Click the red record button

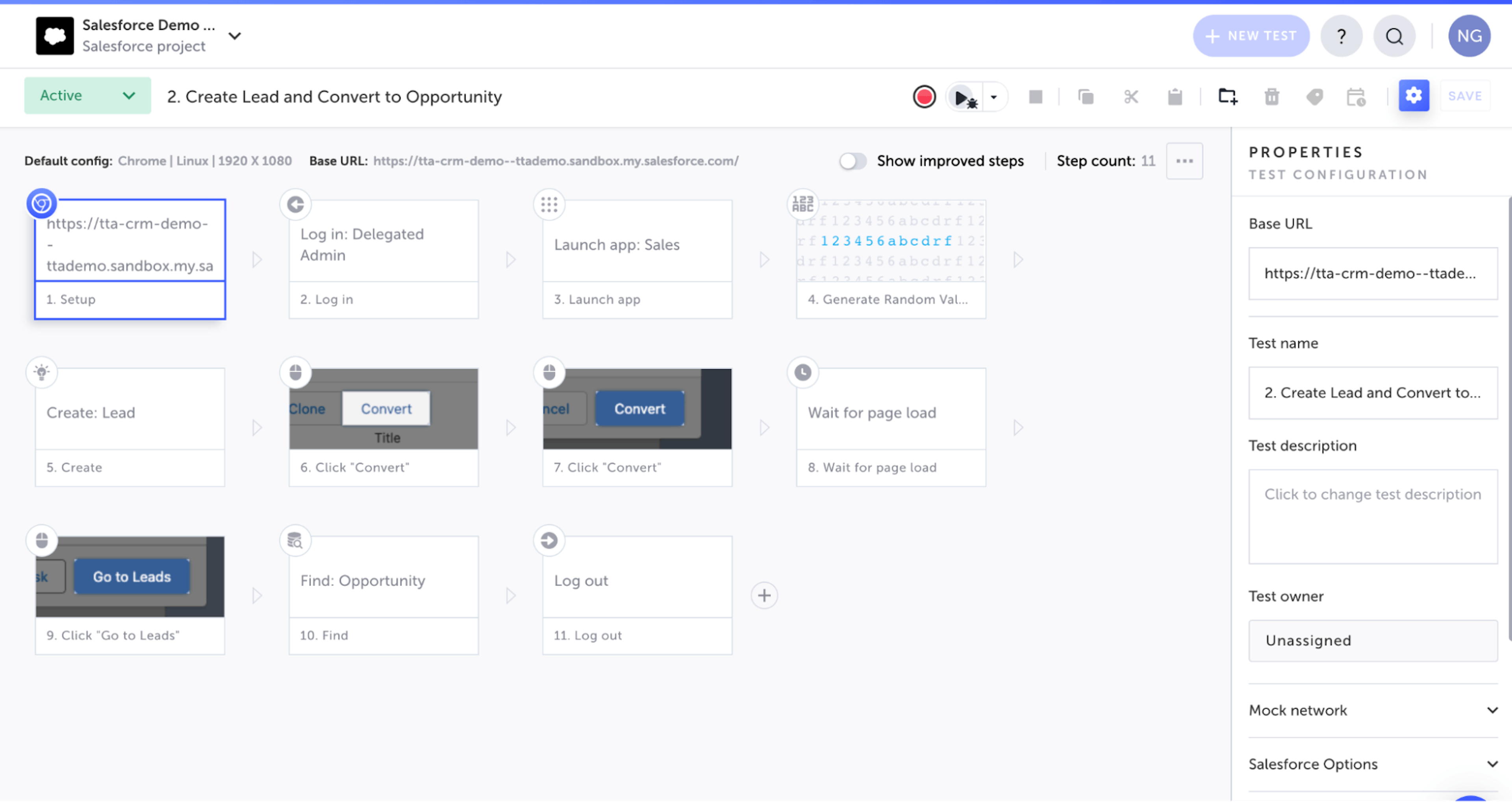tap(924, 97)
